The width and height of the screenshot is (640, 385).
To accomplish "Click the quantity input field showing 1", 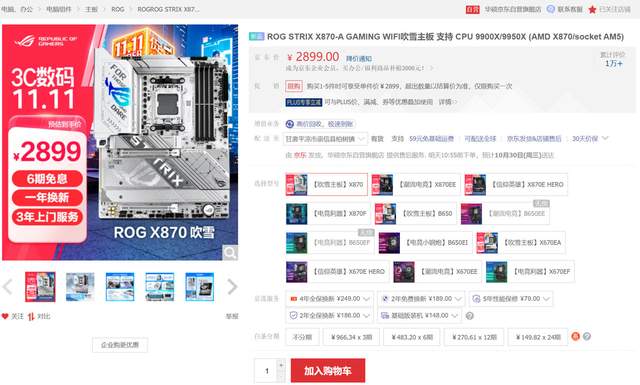I will click(x=266, y=371).
